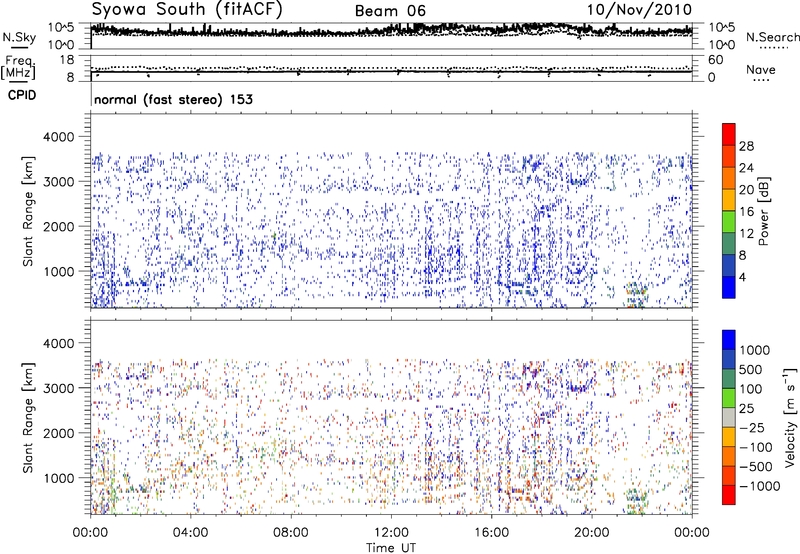The width and height of the screenshot is (800, 554).
Task: Click the 'N.Search' legend label
Action: (773, 37)
